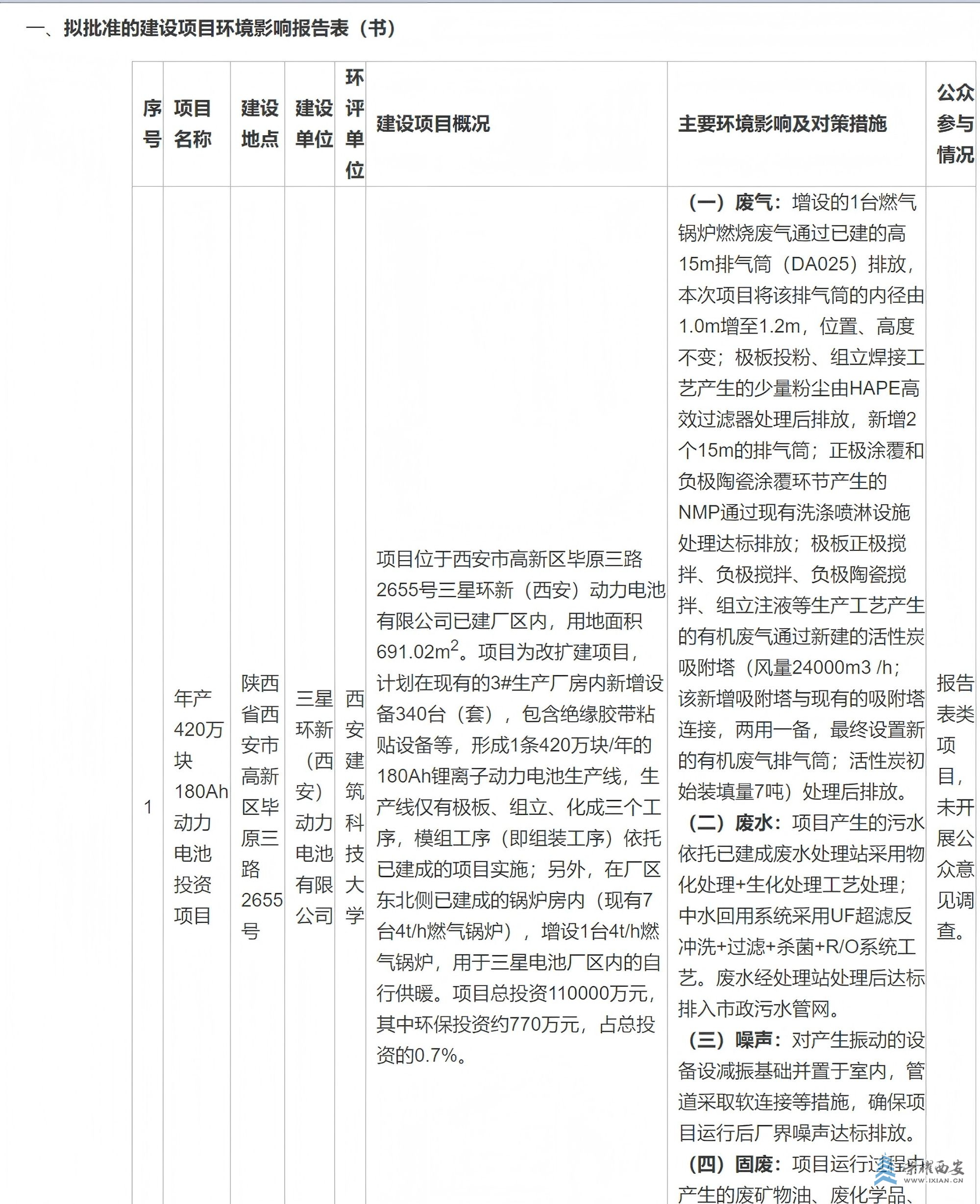Screen dimensions: 980x1204
Task: Click text NMP通过现有洗涤喷淋设施
Action: coord(794,512)
